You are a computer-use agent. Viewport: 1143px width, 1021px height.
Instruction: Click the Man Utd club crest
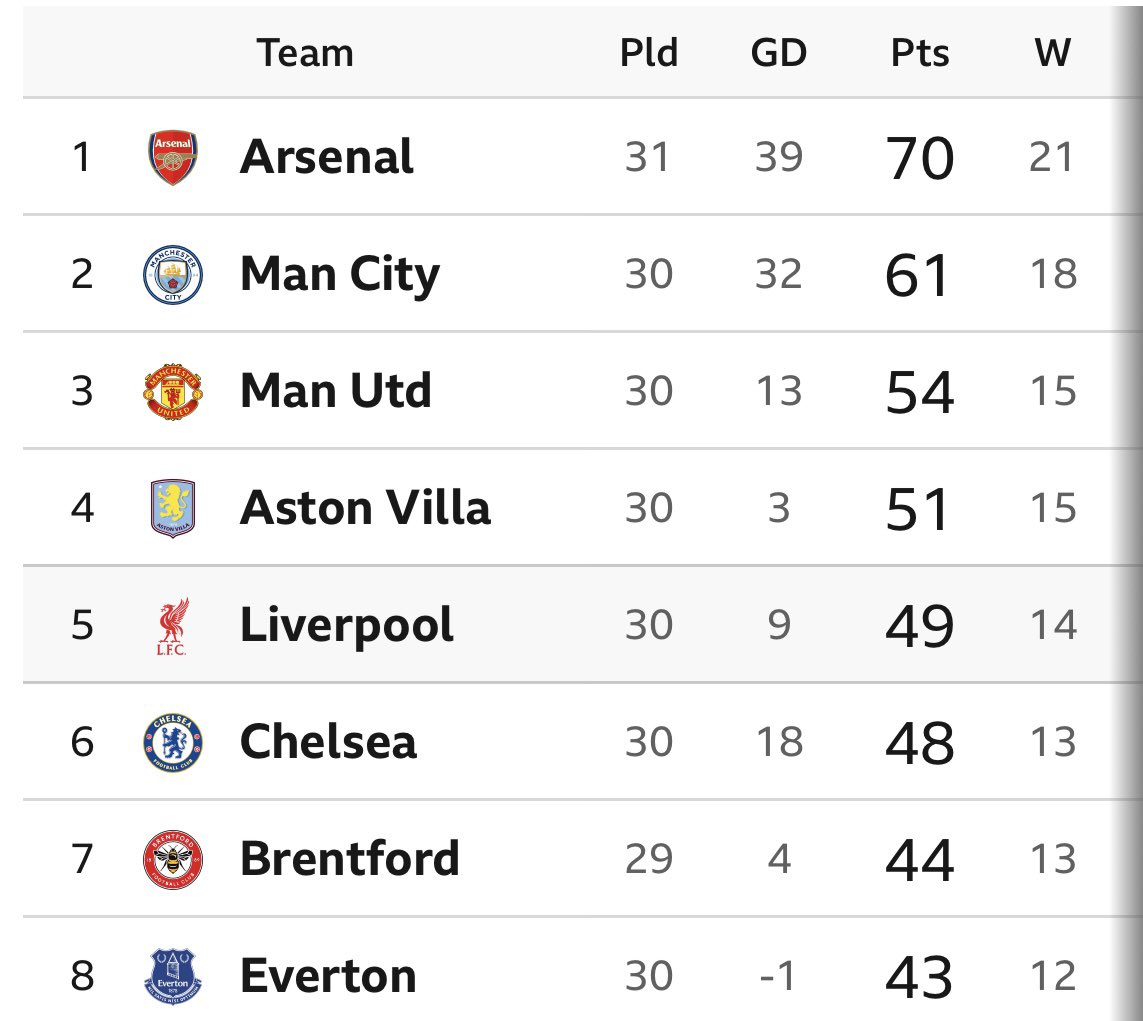[172, 391]
